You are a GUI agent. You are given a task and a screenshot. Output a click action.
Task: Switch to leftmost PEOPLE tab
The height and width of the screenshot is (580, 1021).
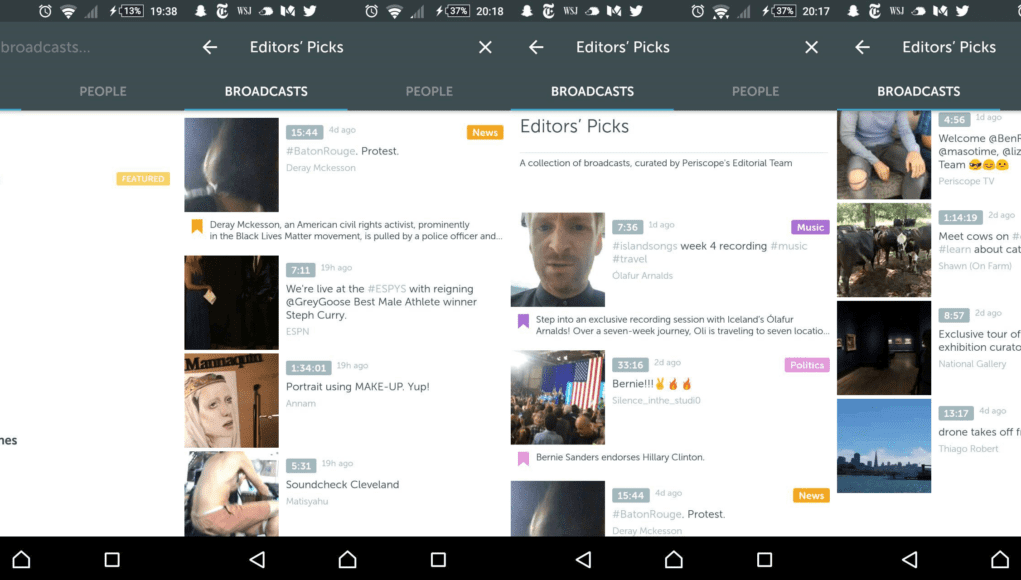point(103,91)
